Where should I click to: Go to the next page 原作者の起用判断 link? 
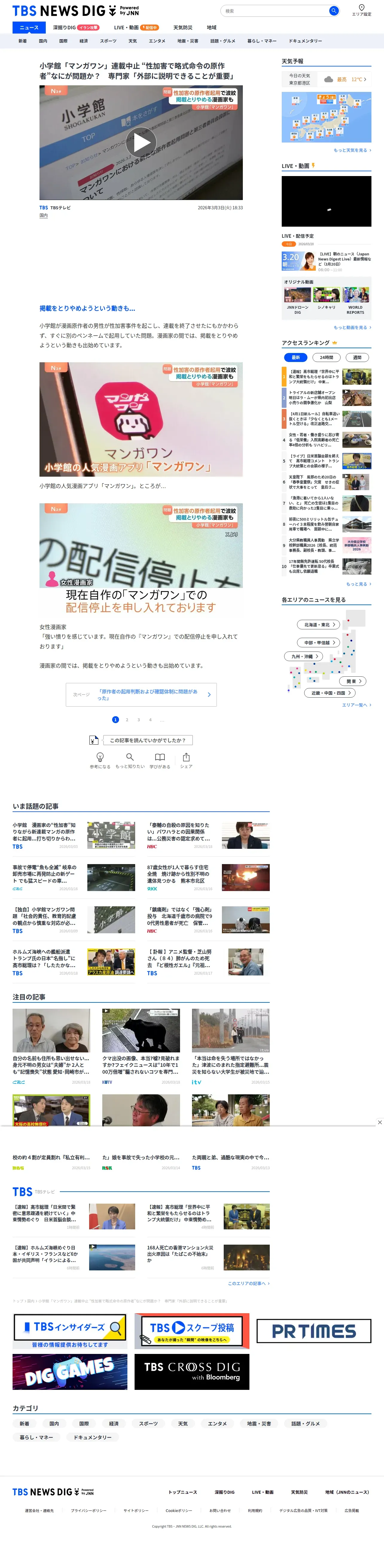(x=141, y=695)
